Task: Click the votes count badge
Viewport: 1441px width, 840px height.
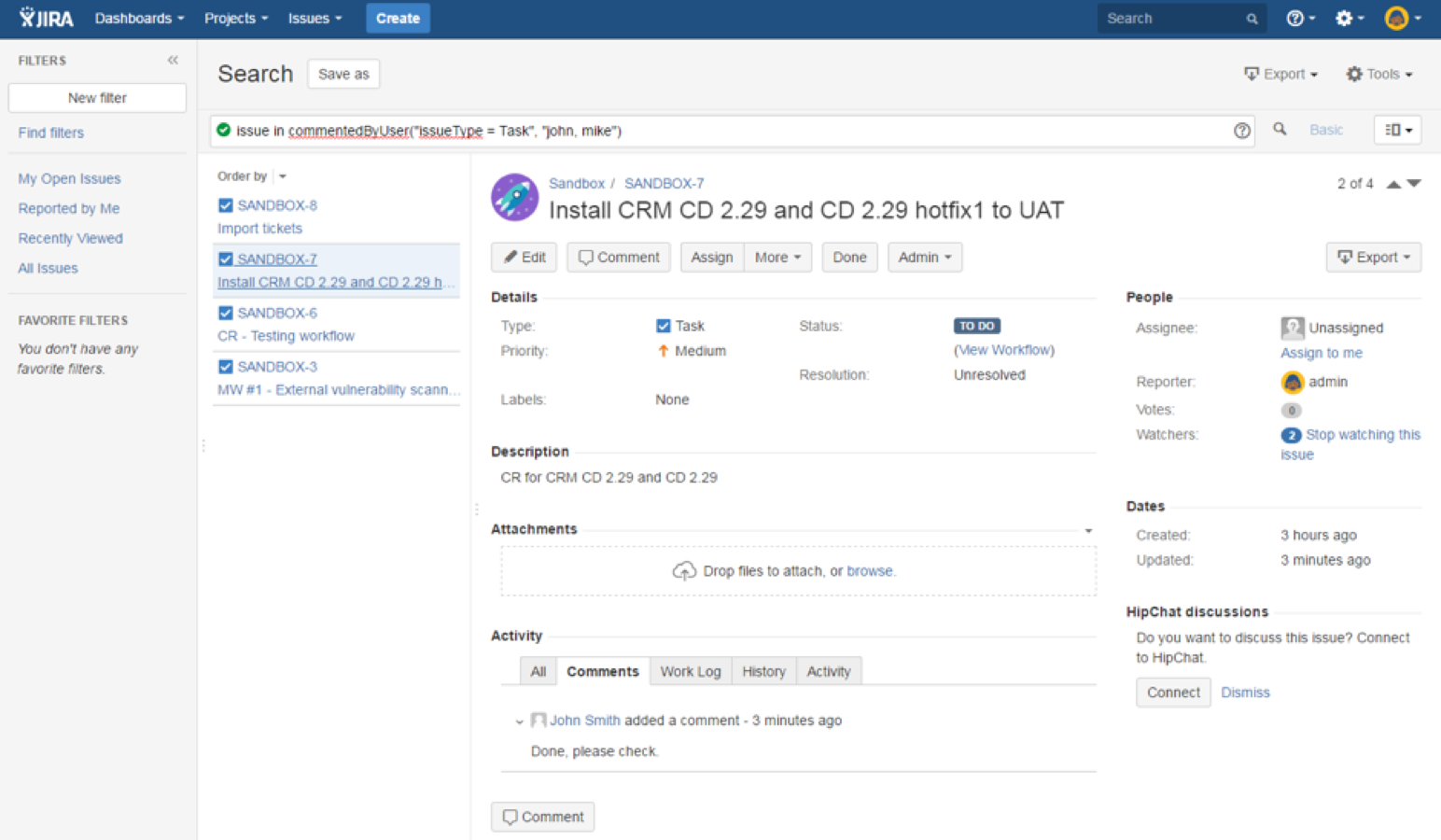Action: (1291, 410)
